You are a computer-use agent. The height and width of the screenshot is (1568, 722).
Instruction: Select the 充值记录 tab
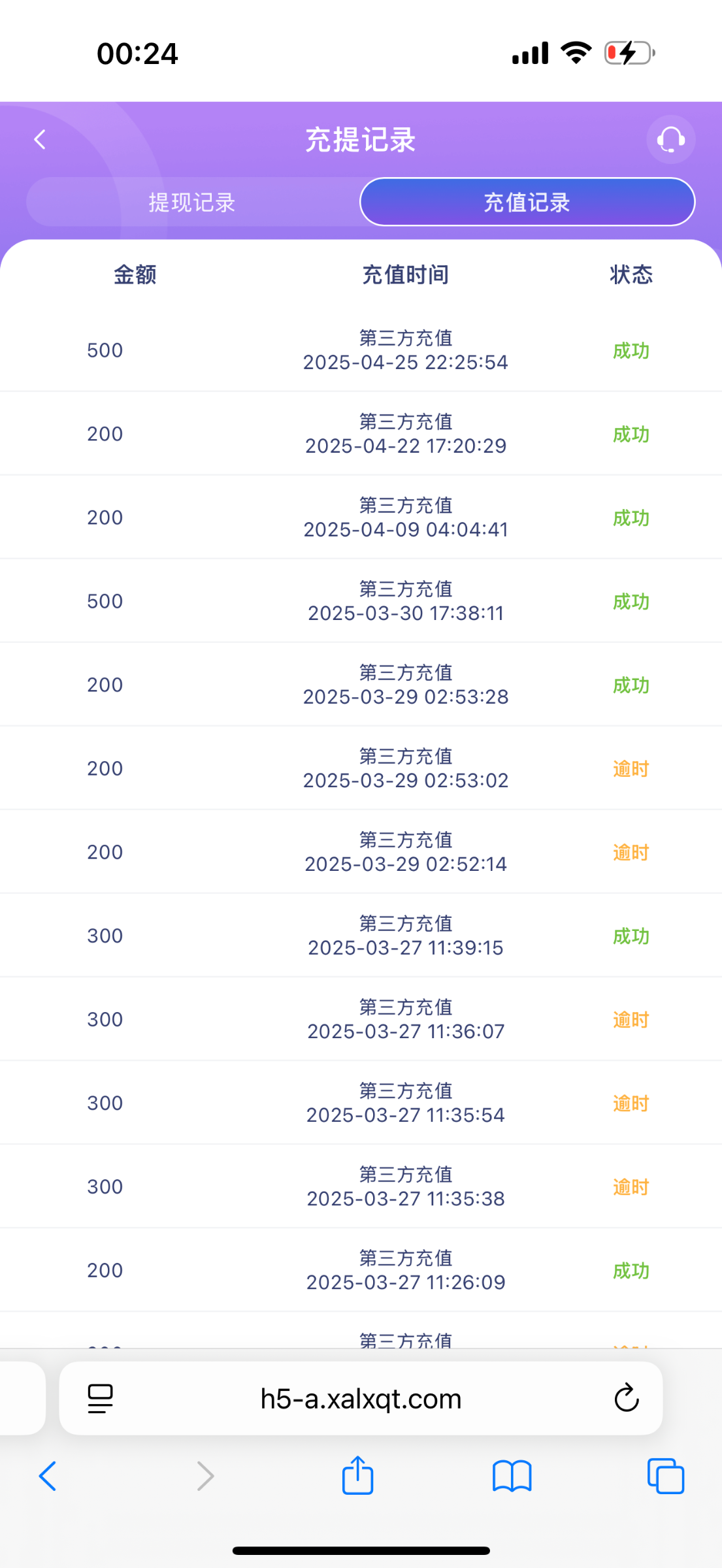point(527,202)
